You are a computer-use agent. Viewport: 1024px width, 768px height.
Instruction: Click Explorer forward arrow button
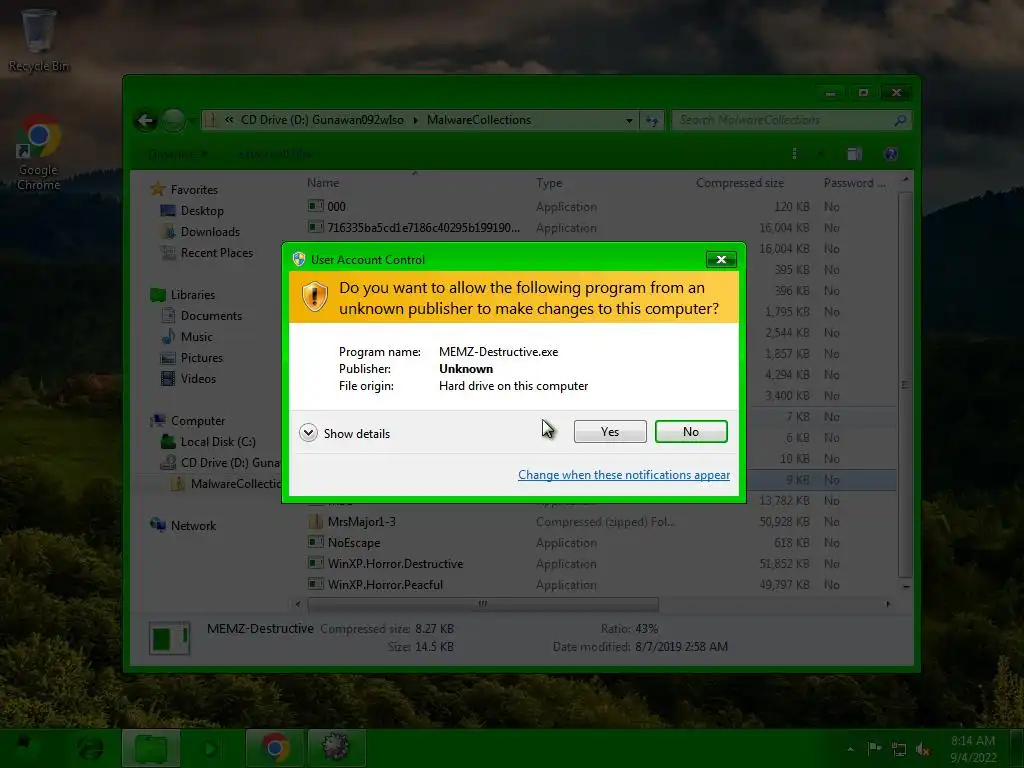(x=173, y=121)
